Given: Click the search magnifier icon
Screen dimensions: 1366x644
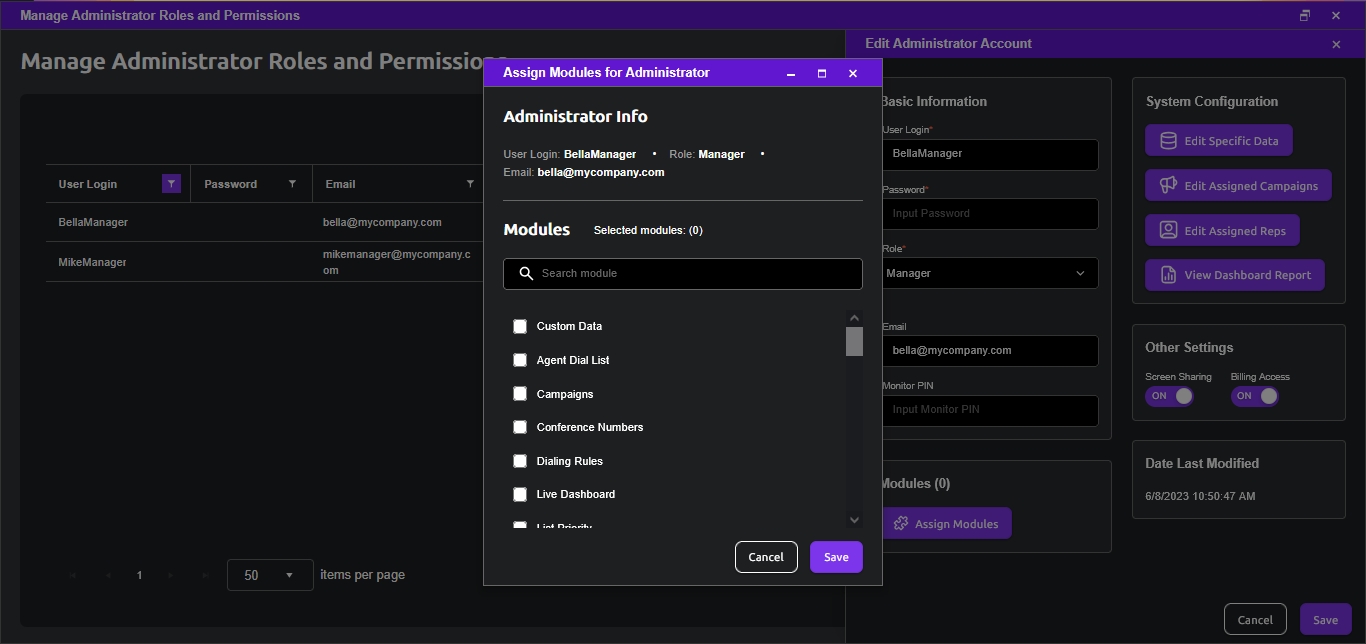Looking at the screenshot, I should (x=526, y=274).
